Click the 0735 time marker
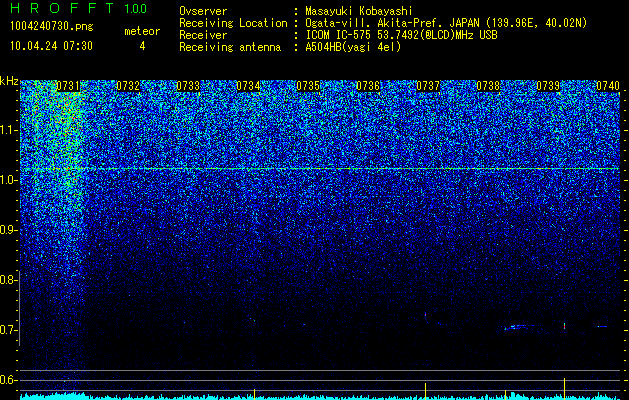The height and width of the screenshot is (400, 629). tap(308, 86)
